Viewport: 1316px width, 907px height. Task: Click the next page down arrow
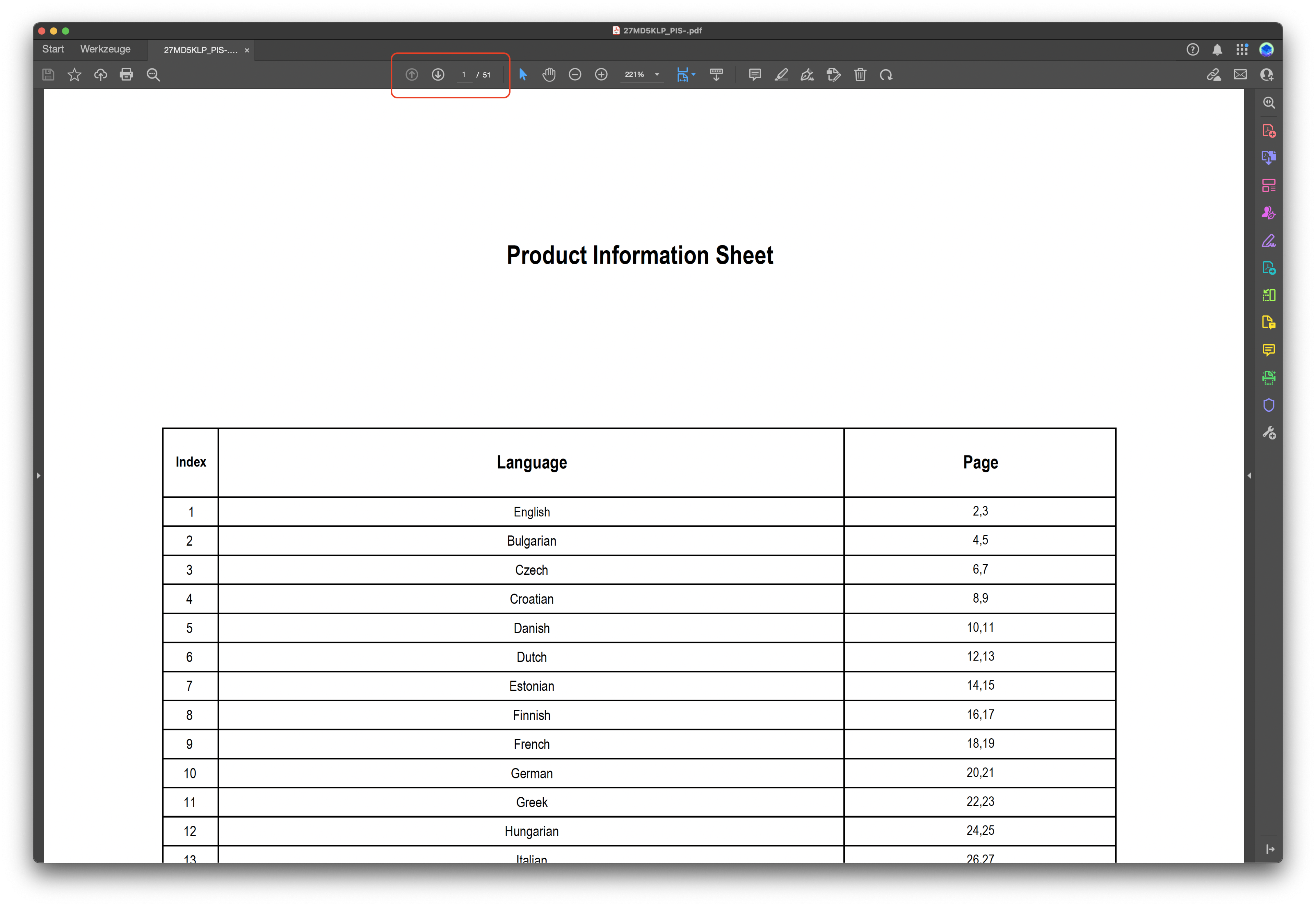[x=438, y=74]
